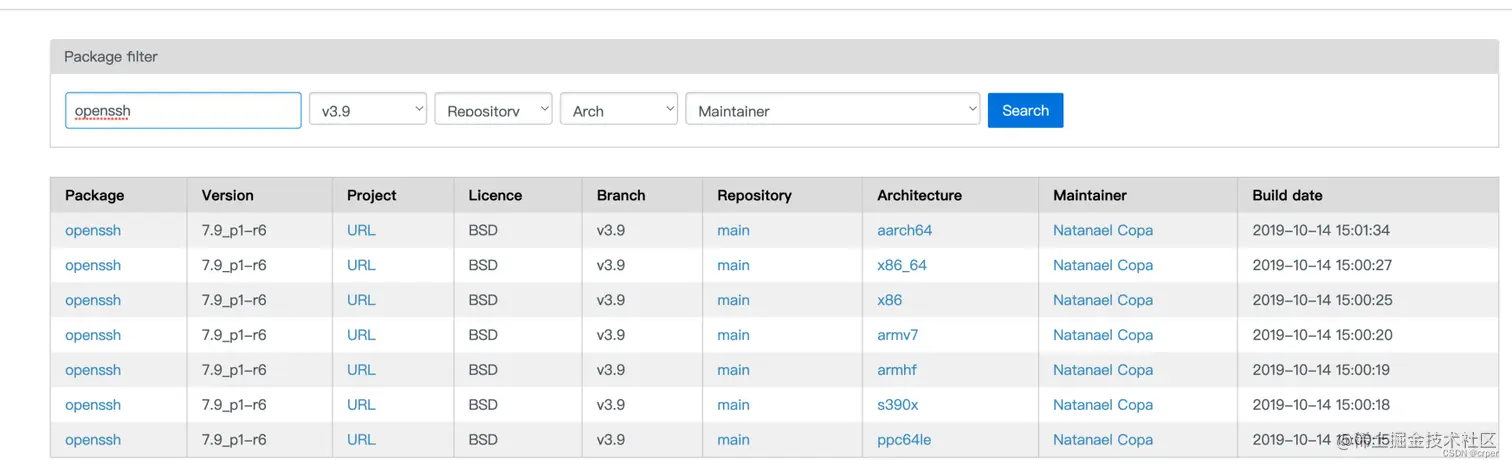Click the ppc64le architecture link
The width and height of the screenshot is (1512, 466).
pyautogui.click(x=903, y=440)
